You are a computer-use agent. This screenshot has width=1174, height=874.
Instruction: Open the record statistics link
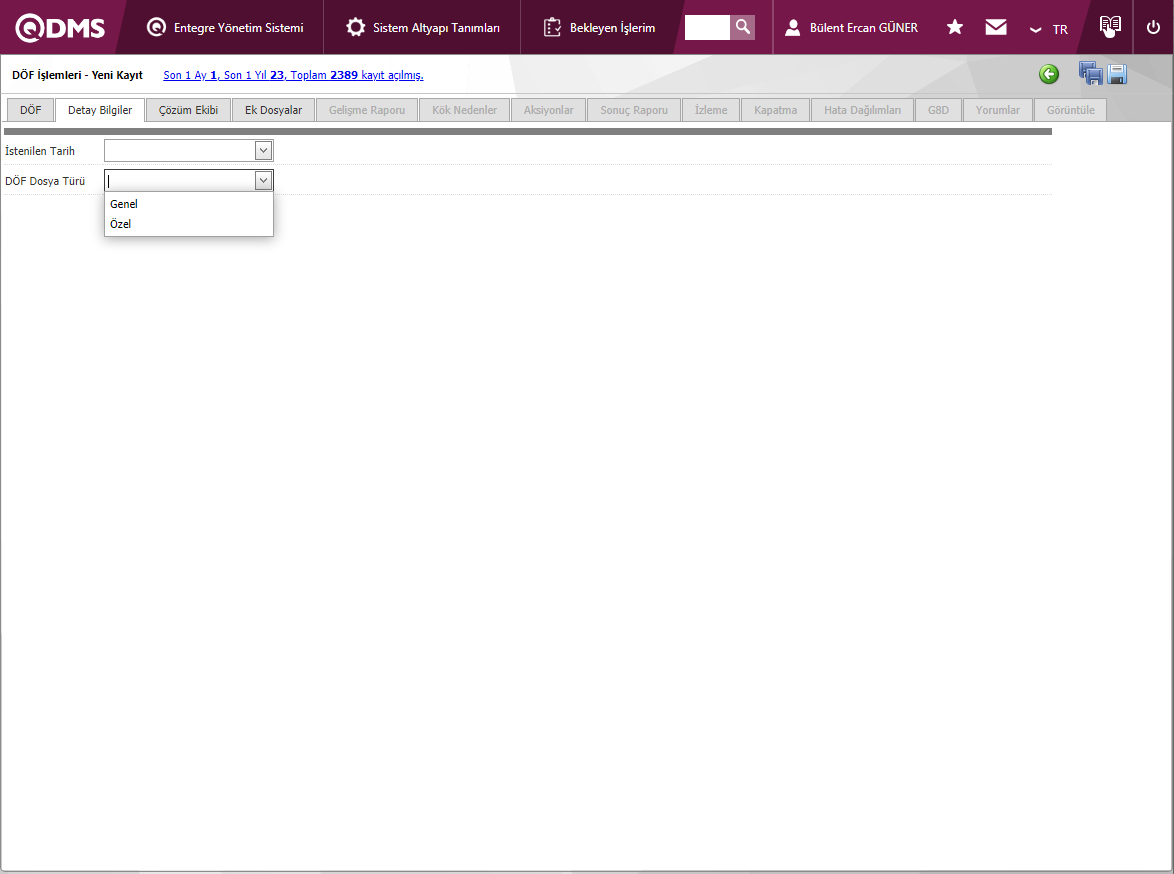point(294,75)
